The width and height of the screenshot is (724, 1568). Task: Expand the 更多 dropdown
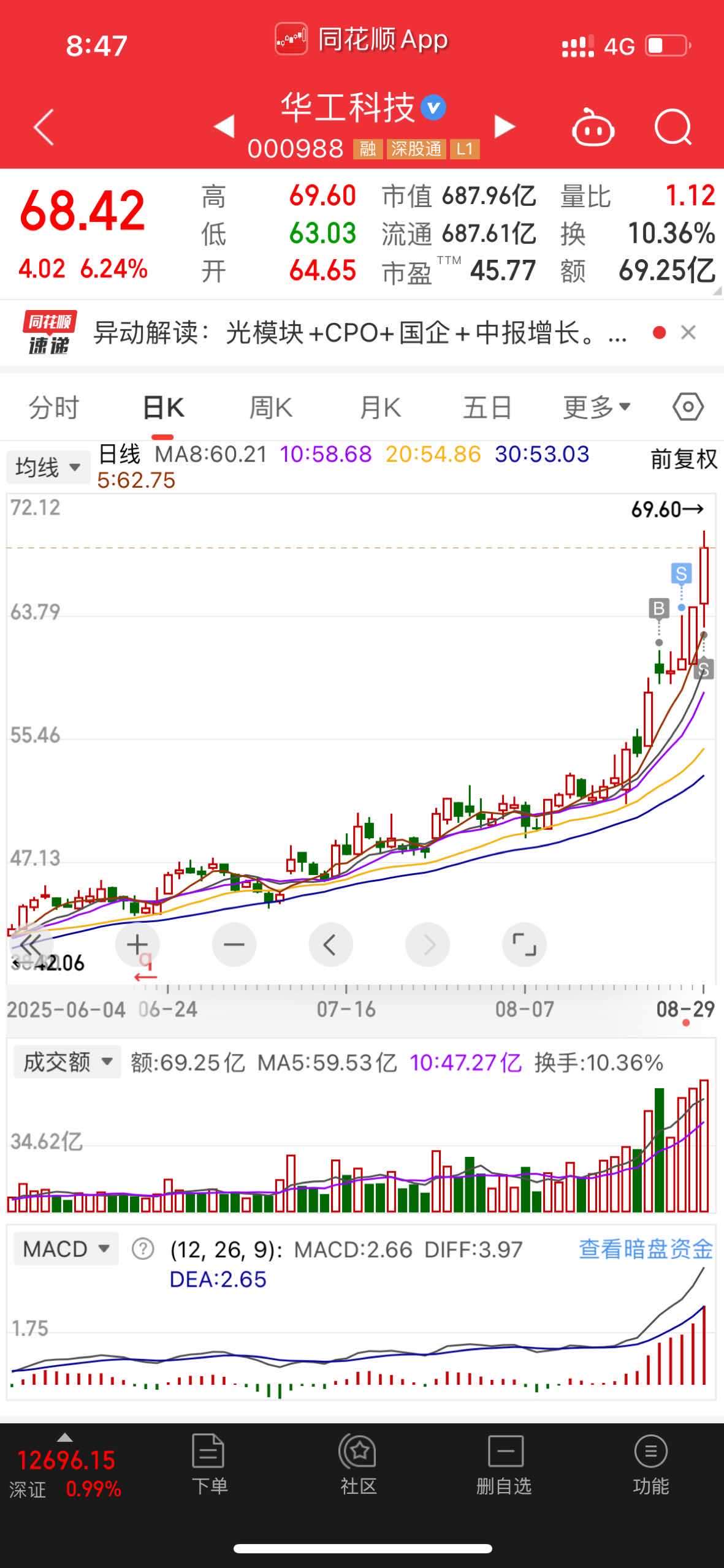click(x=597, y=407)
